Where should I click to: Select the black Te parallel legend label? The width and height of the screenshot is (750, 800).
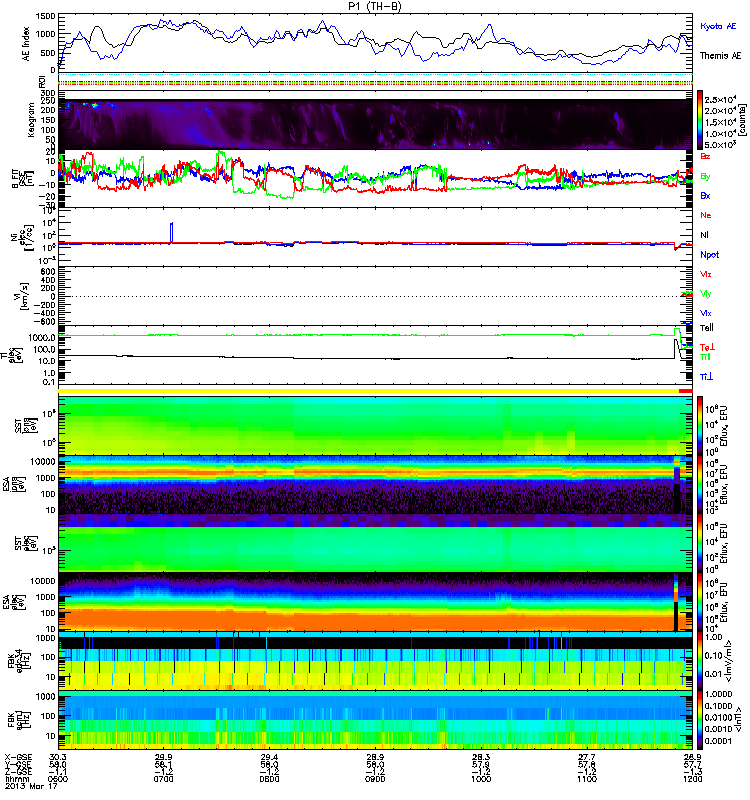(707, 328)
